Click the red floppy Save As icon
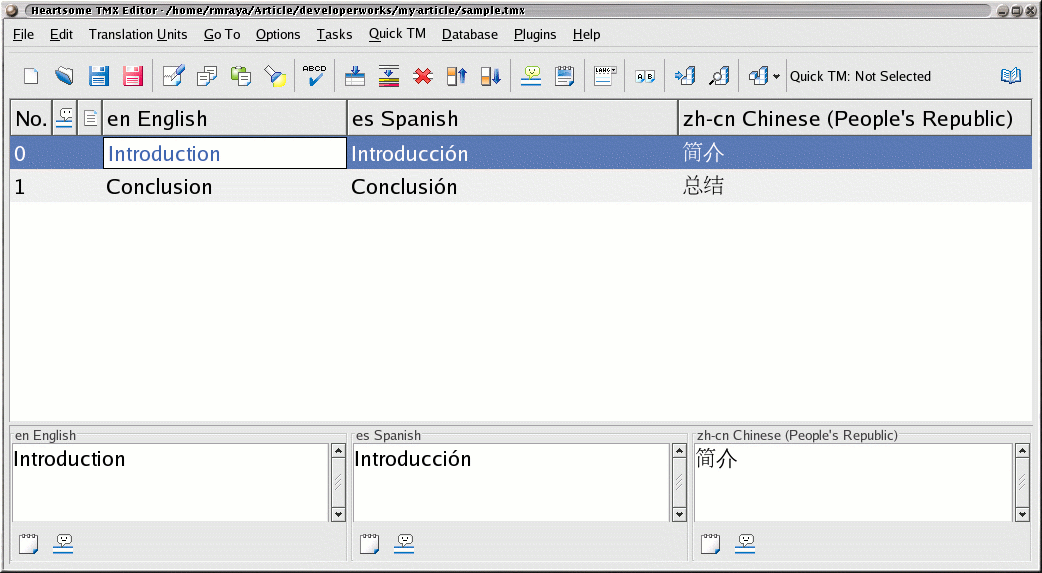1042x573 pixels. tap(133, 76)
